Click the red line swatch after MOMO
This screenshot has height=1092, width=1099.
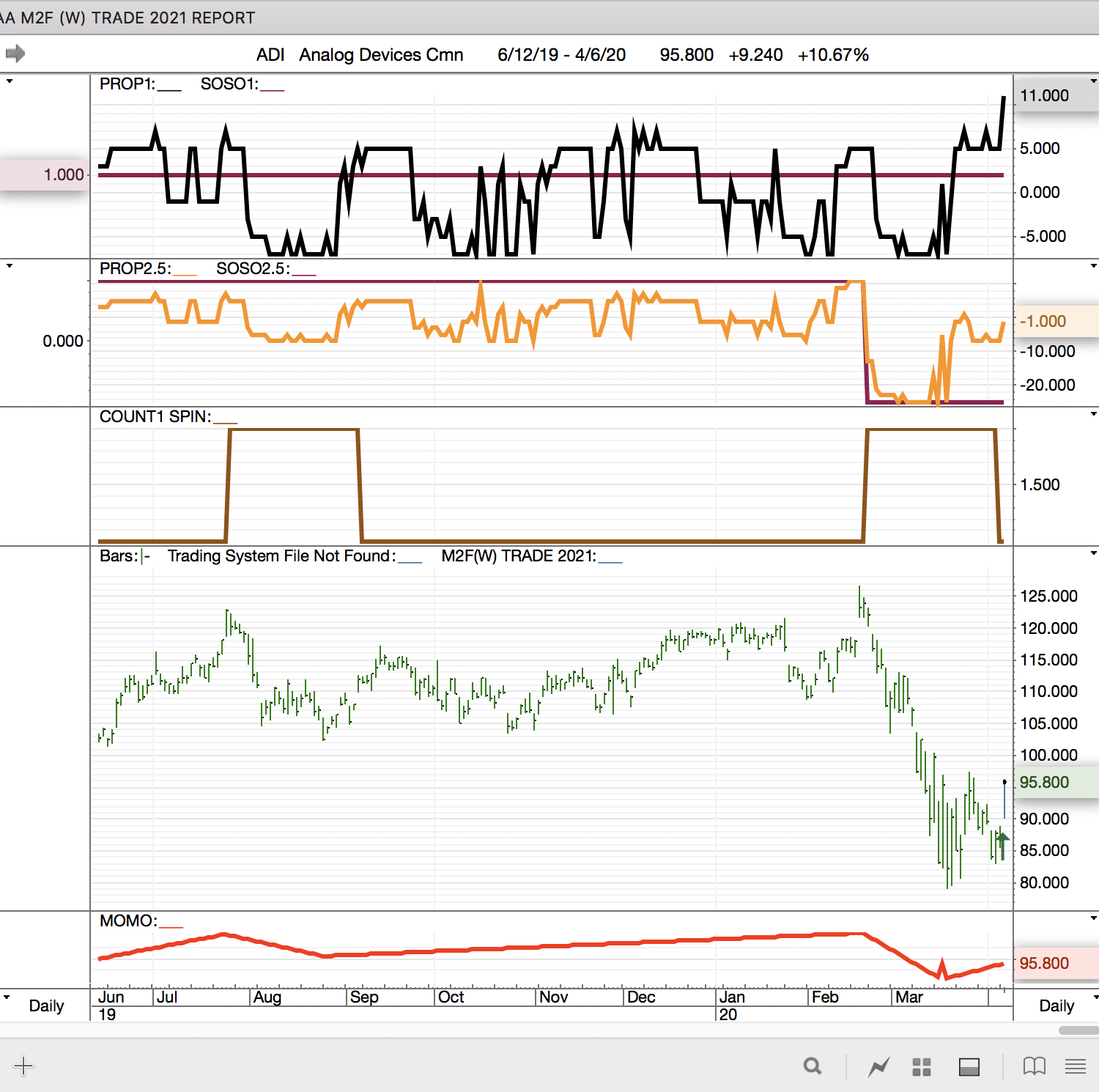(x=171, y=926)
